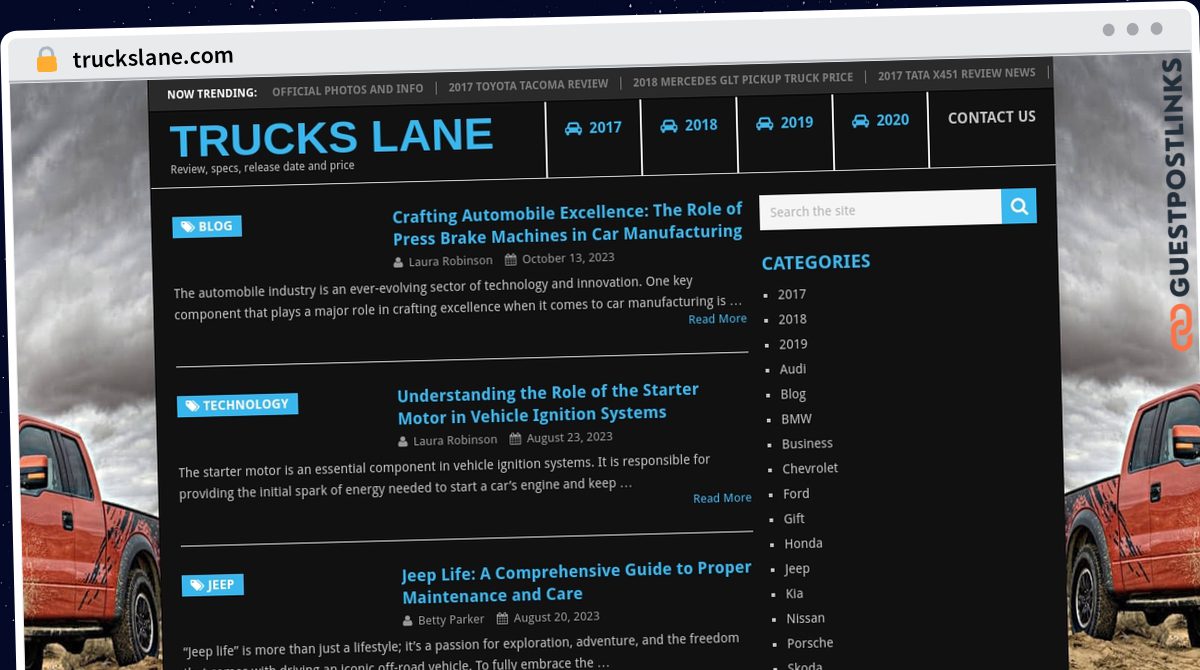Open the 2018 menu item
This screenshot has width=1200, height=670.
click(x=689, y=125)
